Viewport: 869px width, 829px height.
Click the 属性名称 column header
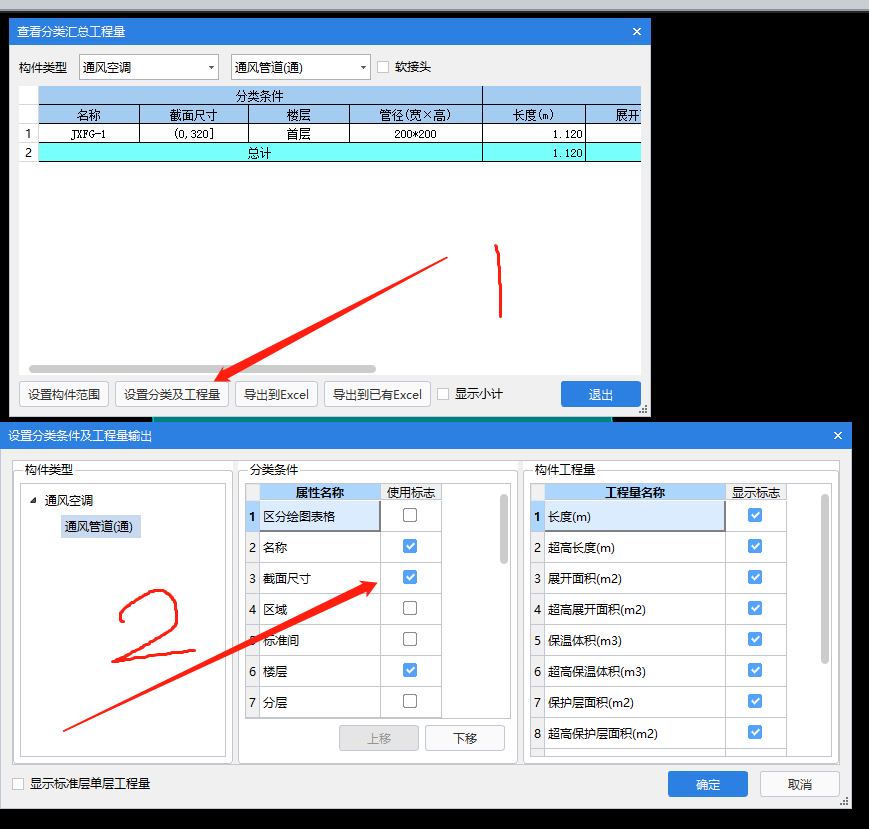click(320, 492)
